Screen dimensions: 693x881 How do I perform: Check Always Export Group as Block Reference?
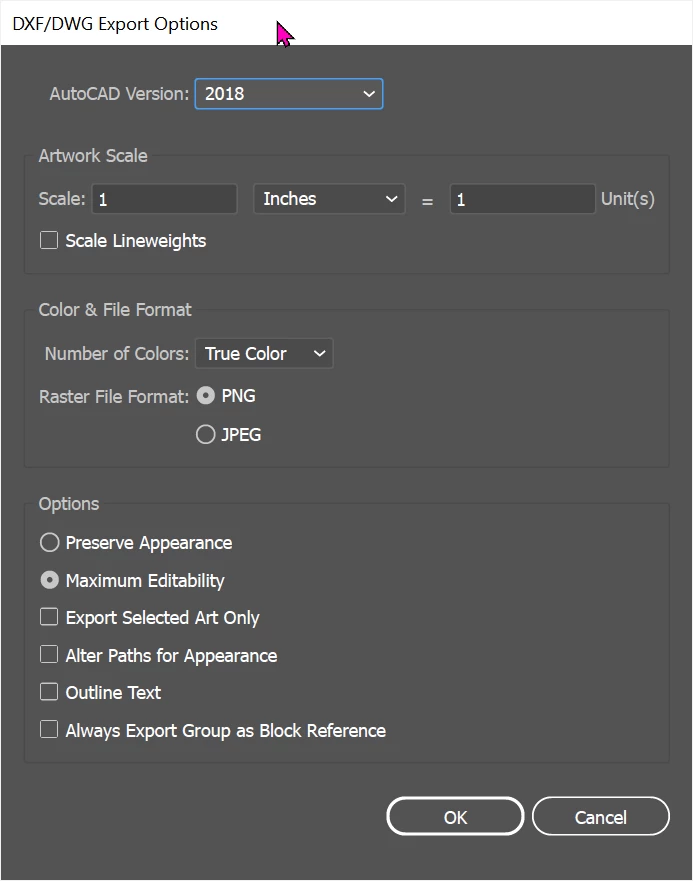coord(49,730)
